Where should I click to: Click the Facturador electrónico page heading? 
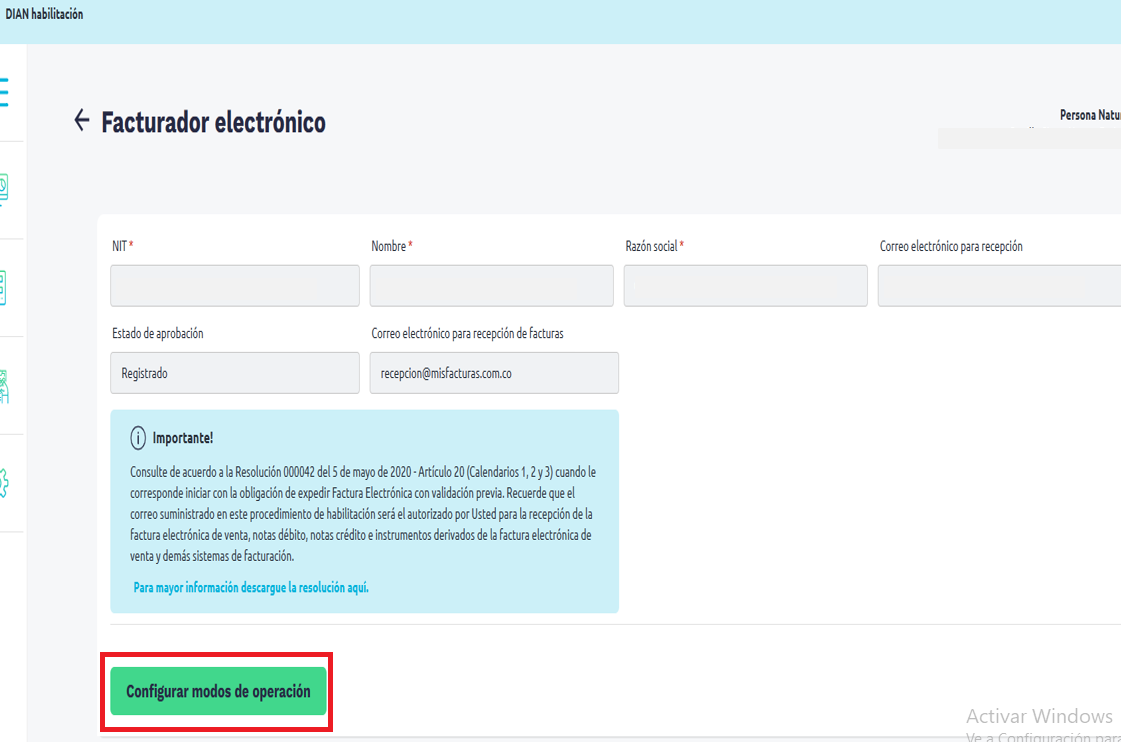213,122
